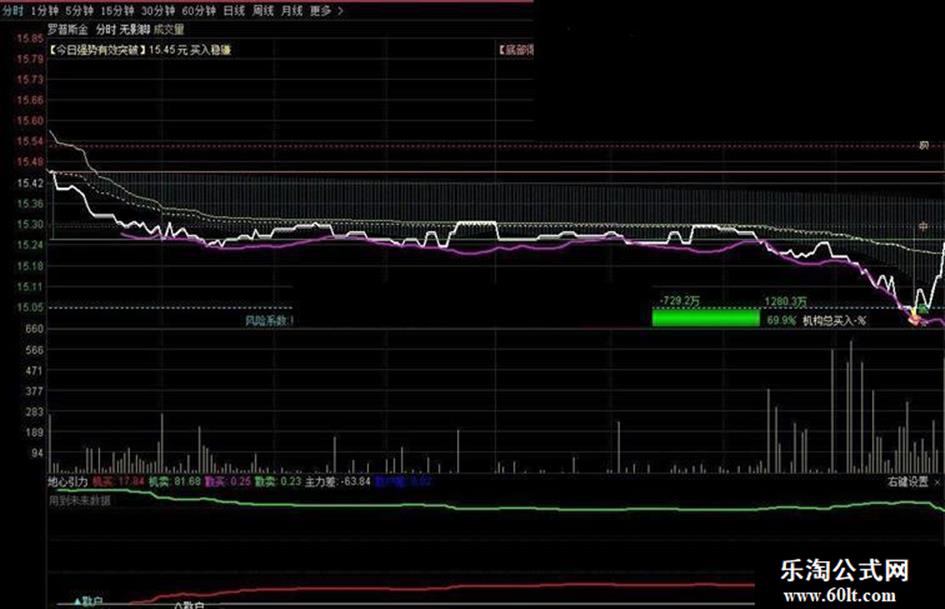
Task: Click the 机买: 17.84 value
Action: click(x=118, y=482)
